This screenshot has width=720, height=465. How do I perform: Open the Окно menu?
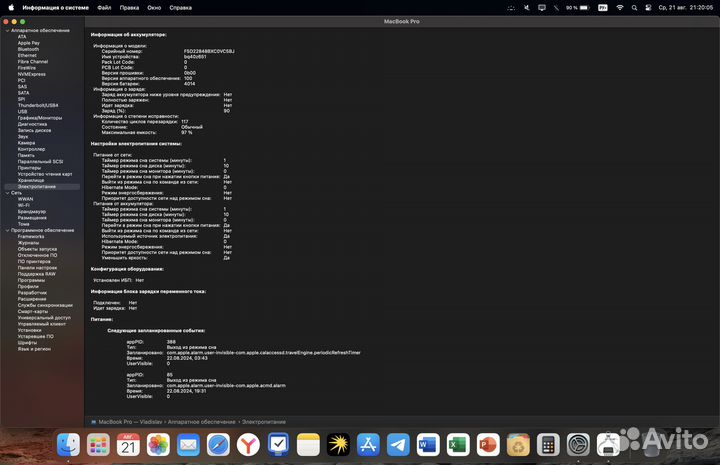[154, 7]
